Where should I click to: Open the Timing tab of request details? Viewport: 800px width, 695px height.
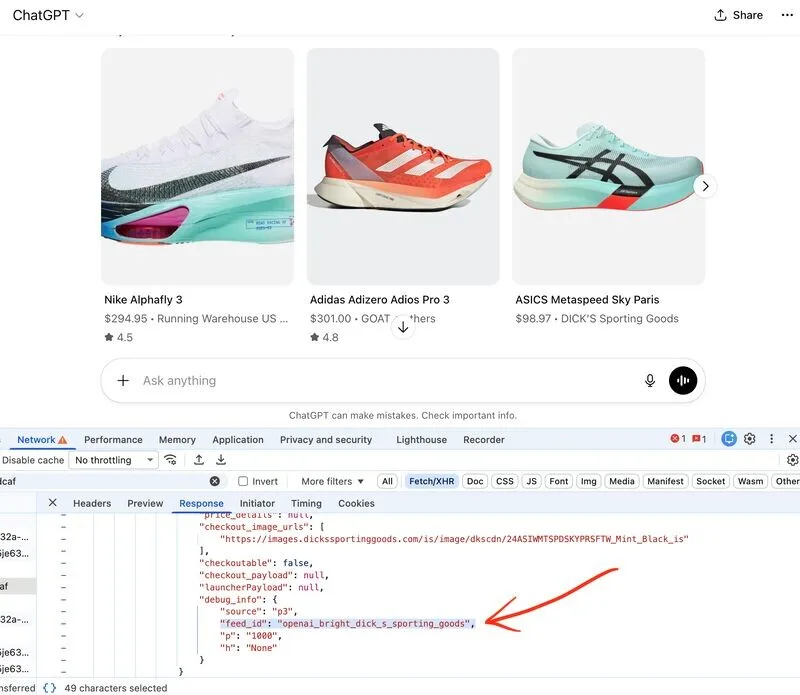pyautogui.click(x=306, y=503)
